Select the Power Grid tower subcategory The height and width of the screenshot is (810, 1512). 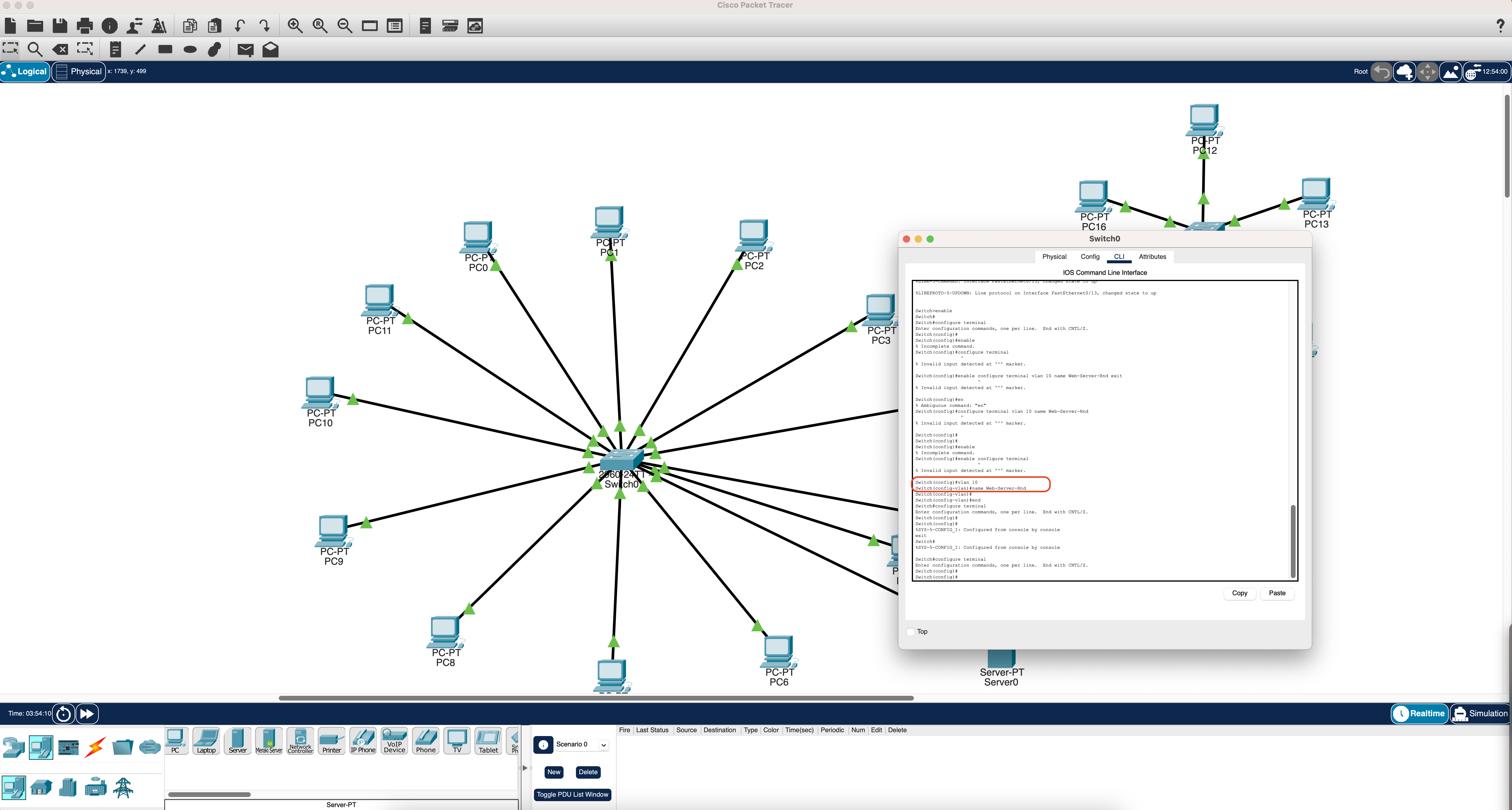pos(123,787)
